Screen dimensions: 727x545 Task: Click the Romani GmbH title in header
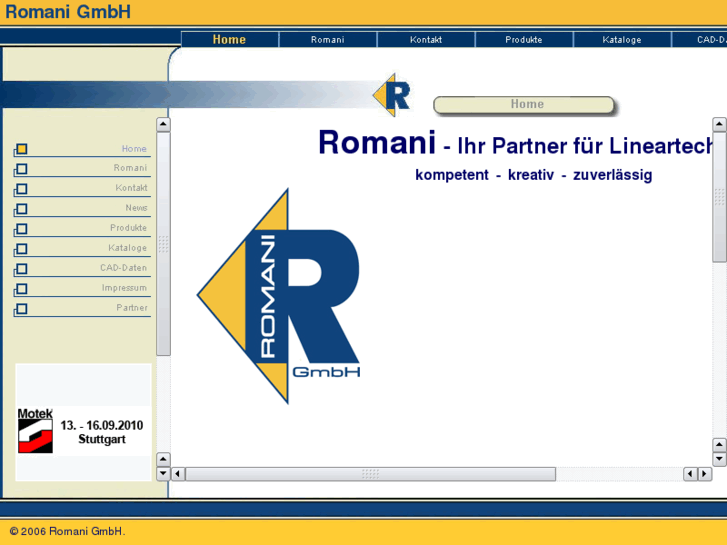coord(68,12)
